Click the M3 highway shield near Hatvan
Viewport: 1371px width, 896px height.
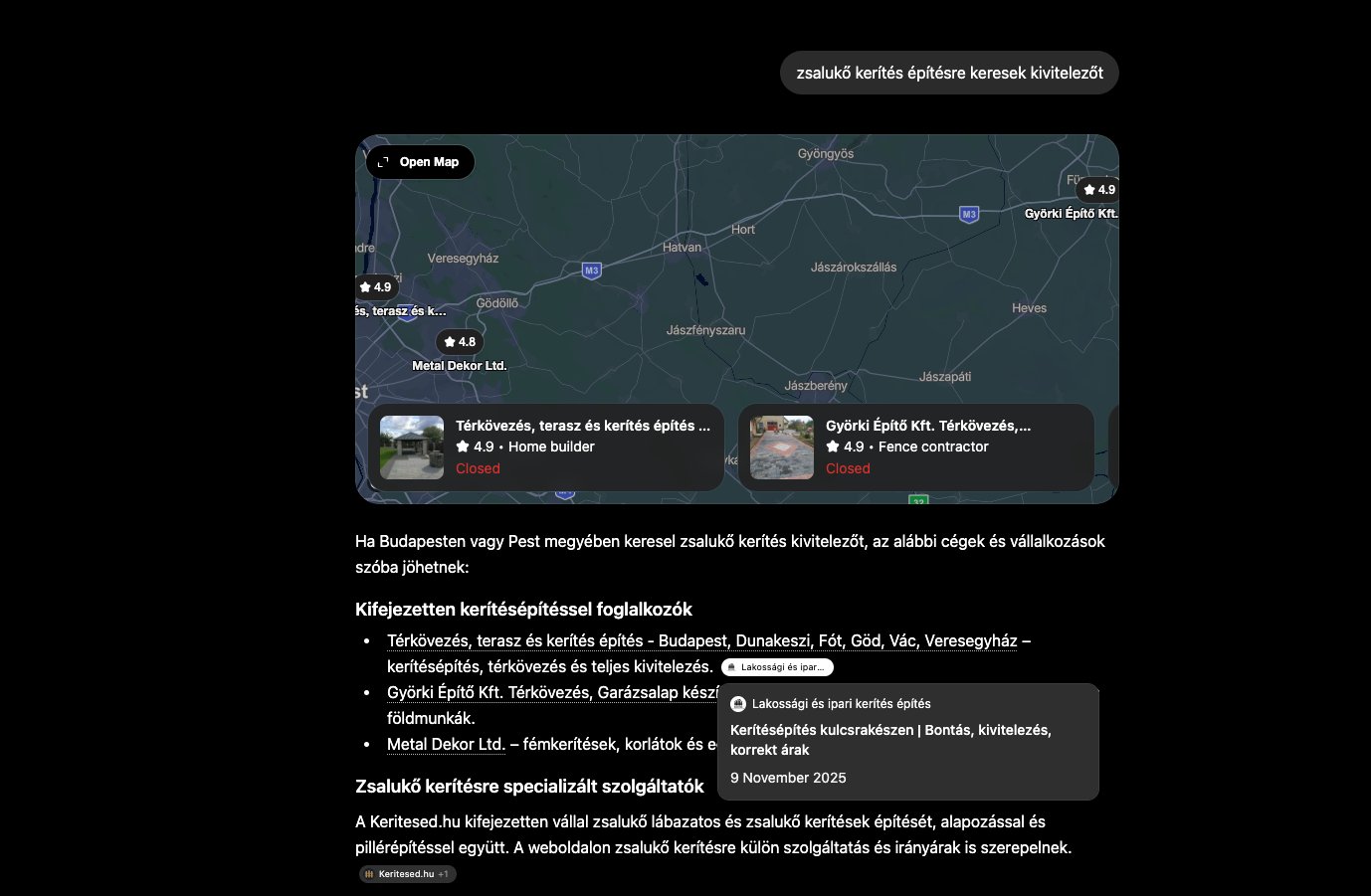tap(592, 270)
